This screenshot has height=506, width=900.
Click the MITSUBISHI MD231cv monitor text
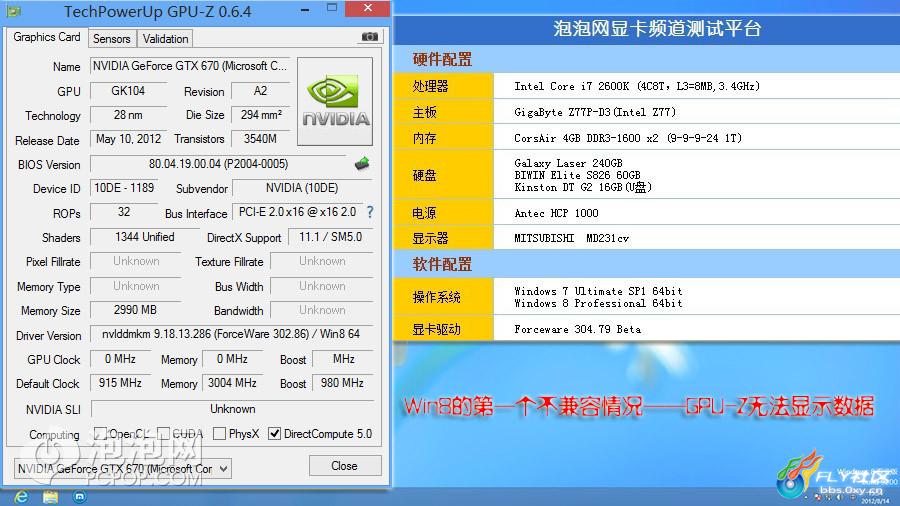(572, 238)
